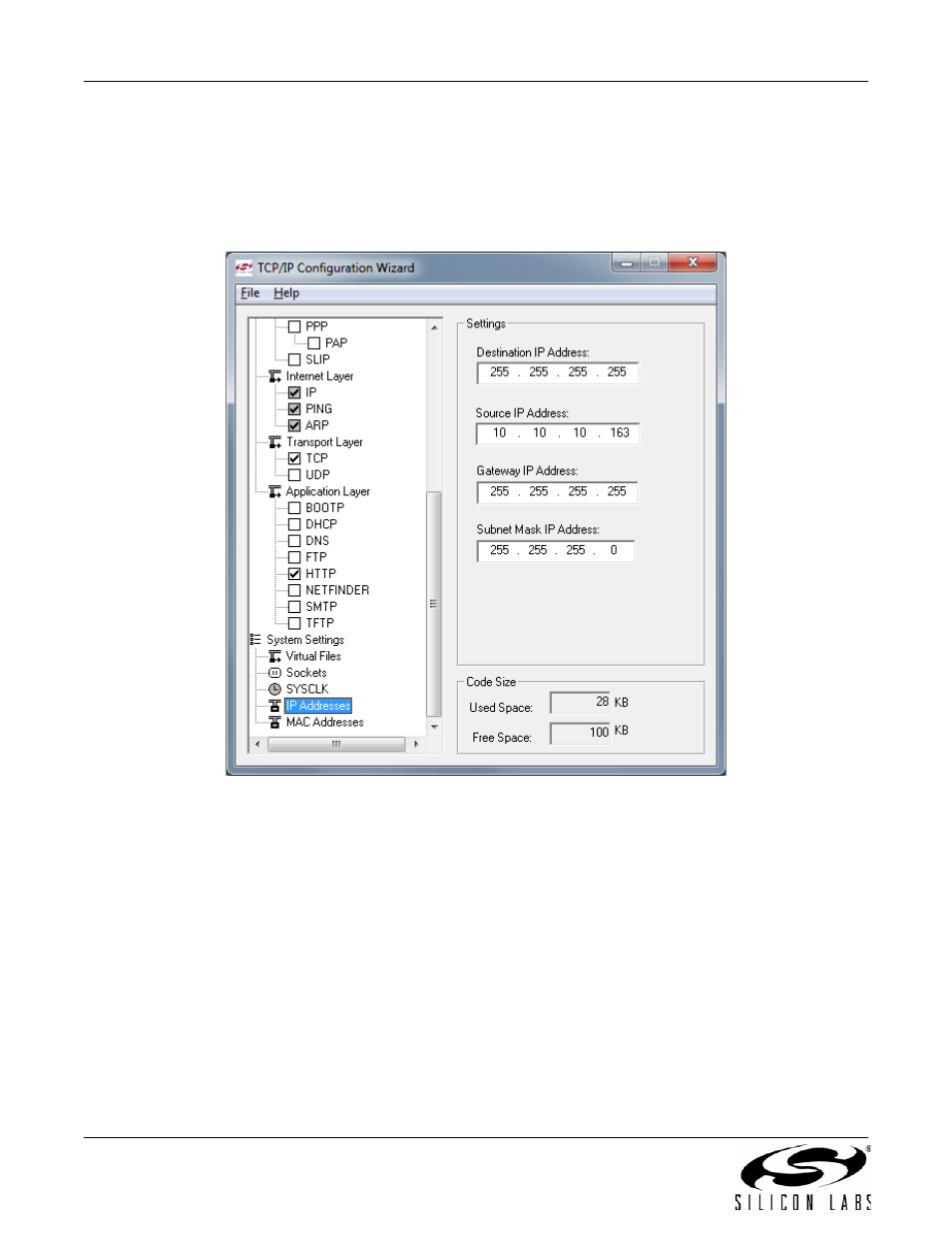Select MAC Addresses in the tree
This screenshot has width=952, height=1233.
pyautogui.click(x=324, y=722)
